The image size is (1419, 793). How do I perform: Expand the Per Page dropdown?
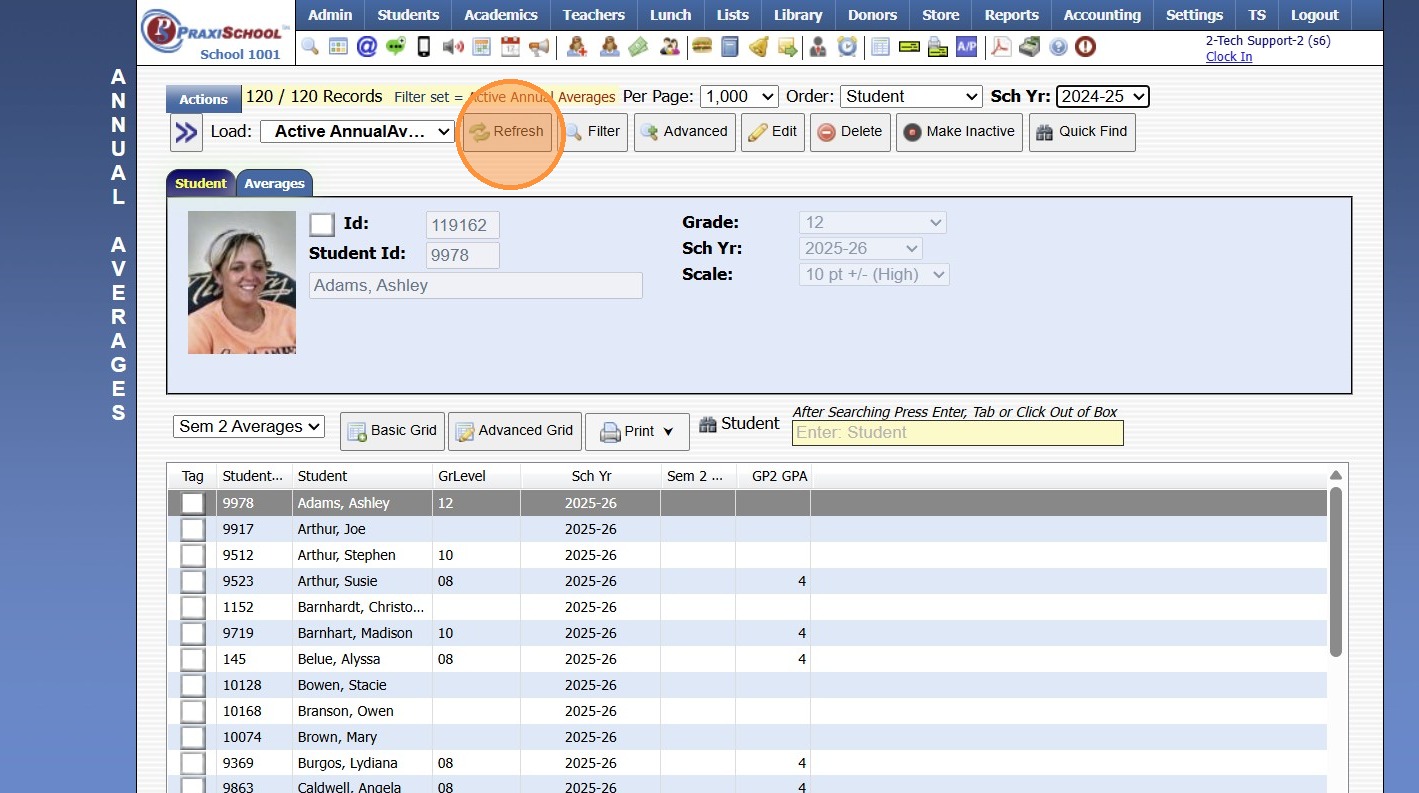click(739, 97)
